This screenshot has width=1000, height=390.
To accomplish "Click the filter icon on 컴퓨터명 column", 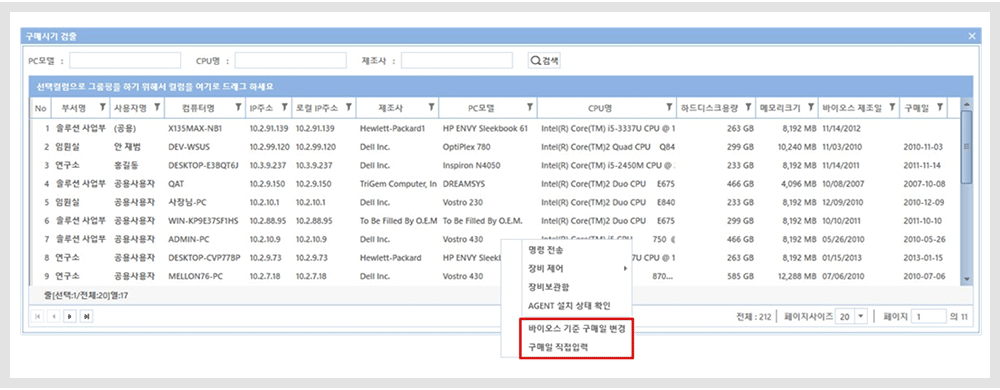I will pyautogui.click(x=239, y=108).
